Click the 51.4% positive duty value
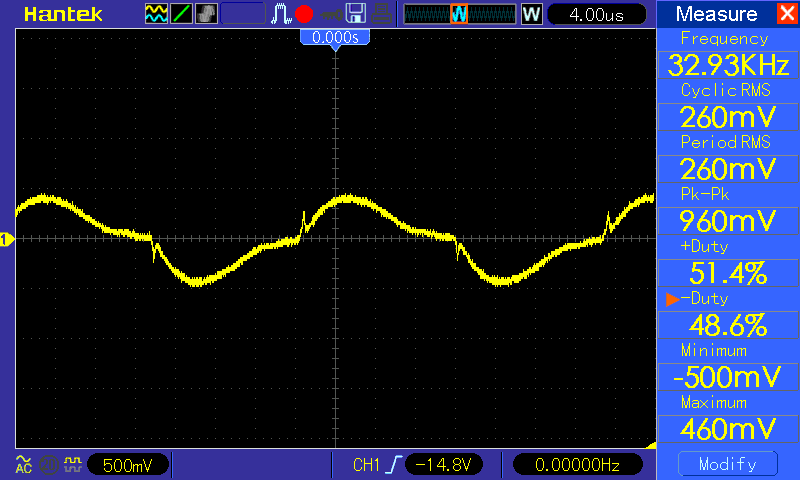 (728, 273)
